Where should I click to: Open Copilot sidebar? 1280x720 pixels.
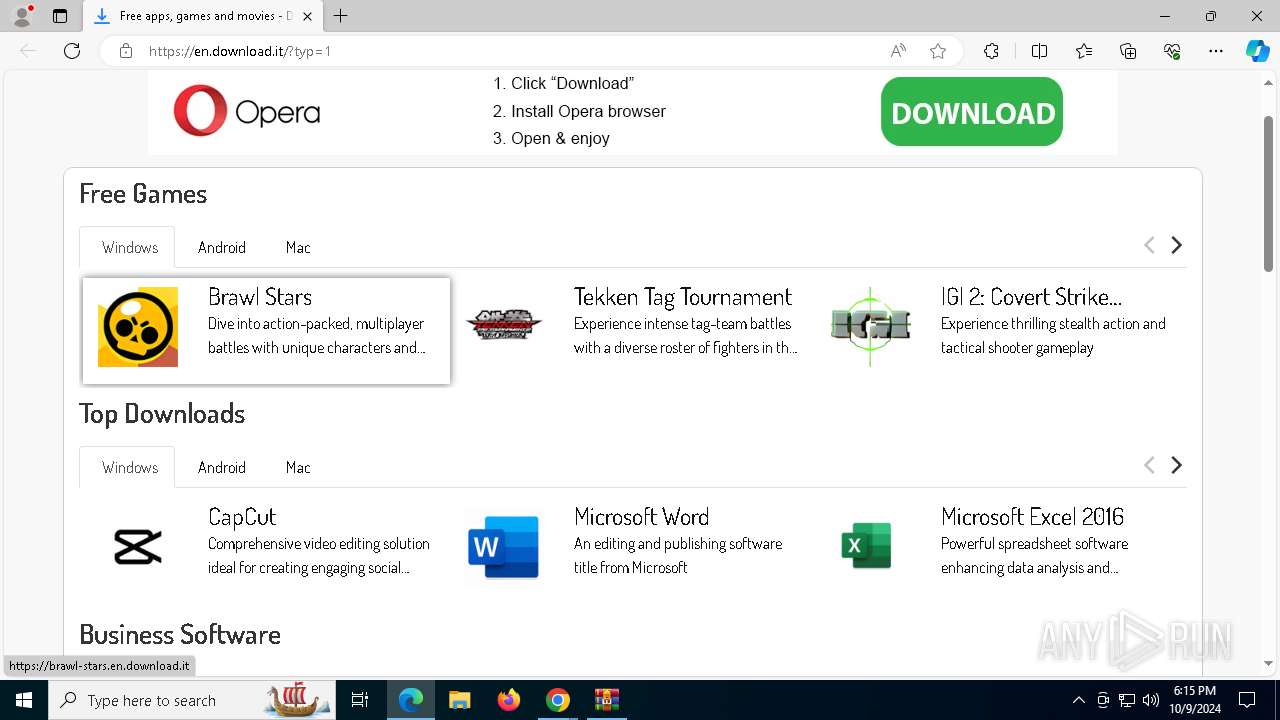[x=1257, y=51]
